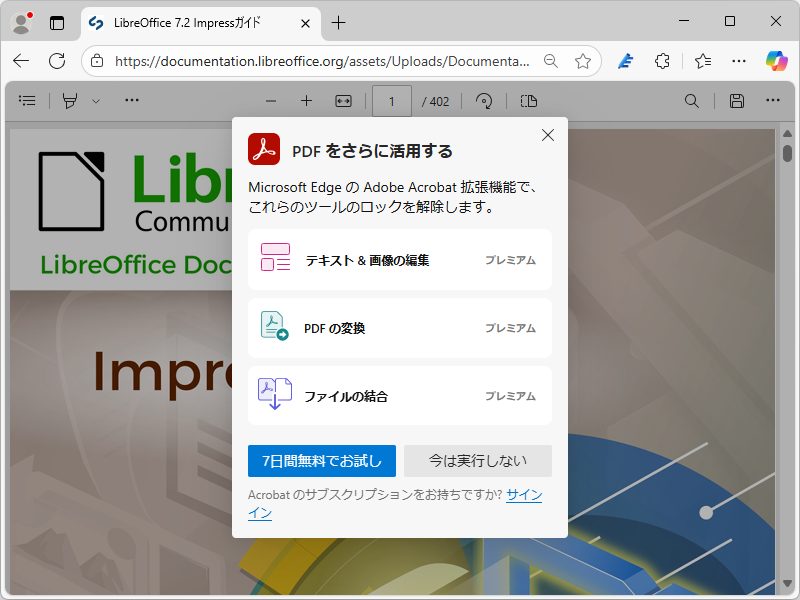The image size is (800, 600).
Task: Search within the PDF document
Action: [x=692, y=100]
